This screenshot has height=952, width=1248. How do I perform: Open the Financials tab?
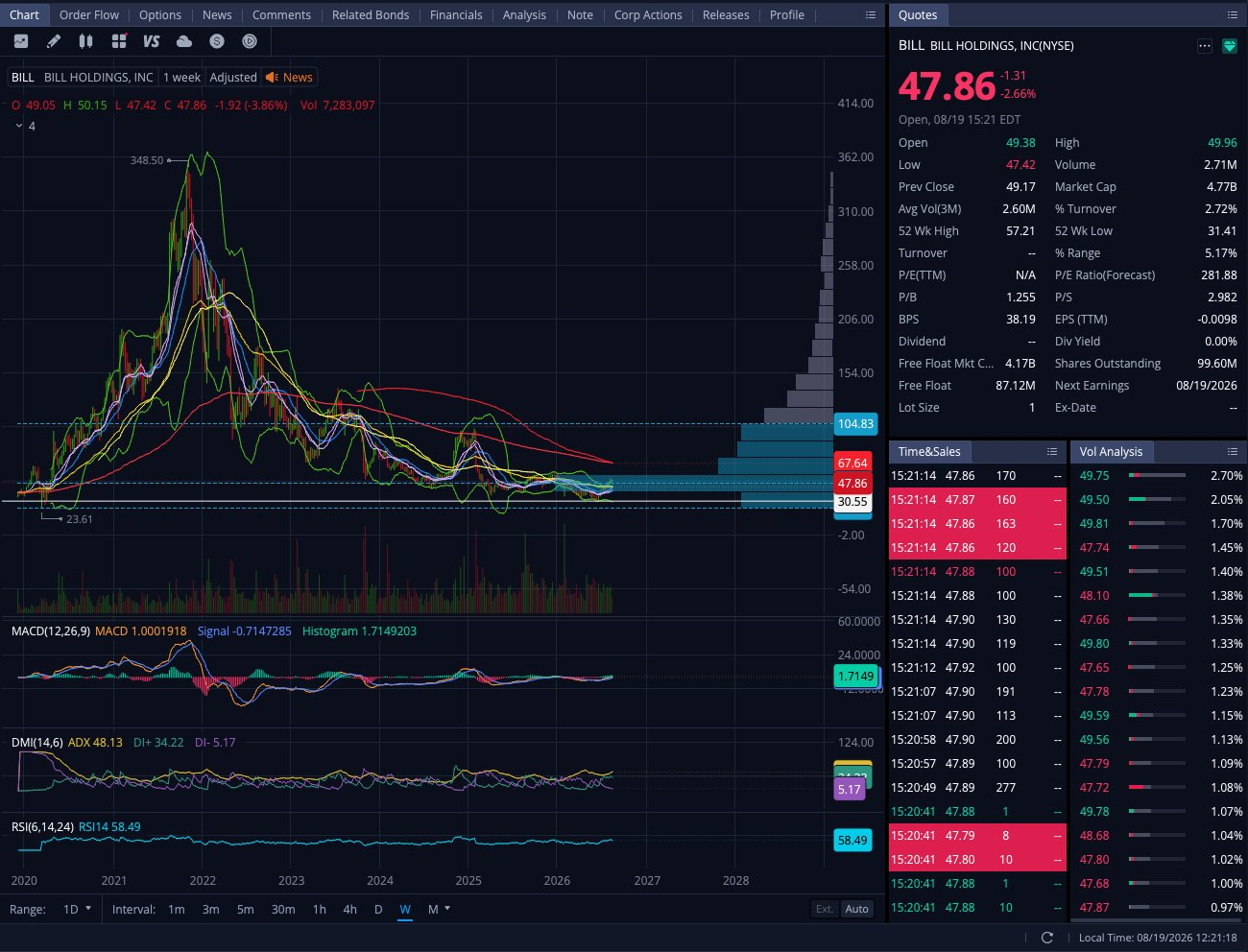(x=456, y=14)
